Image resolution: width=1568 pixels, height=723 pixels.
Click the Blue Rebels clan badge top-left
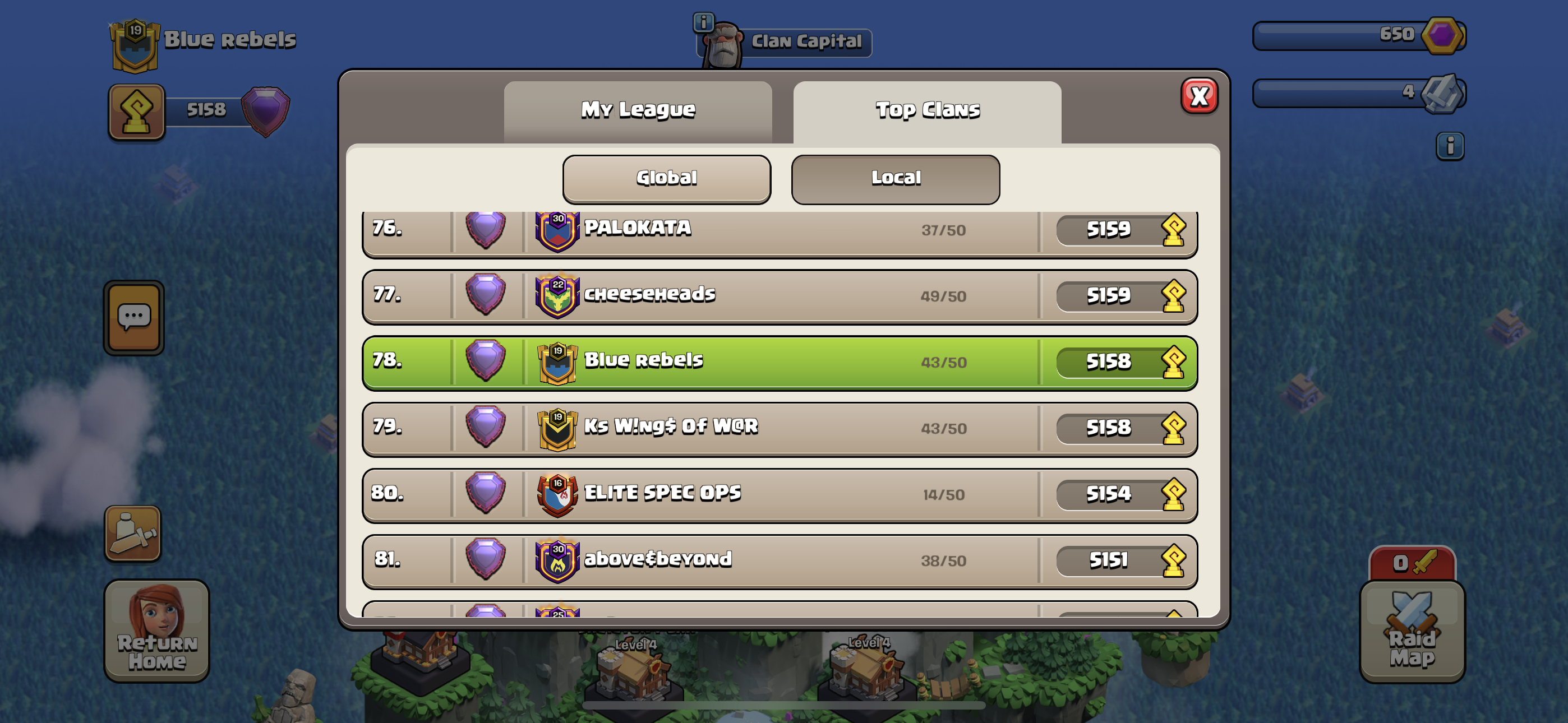pyautogui.click(x=135, y=45)
